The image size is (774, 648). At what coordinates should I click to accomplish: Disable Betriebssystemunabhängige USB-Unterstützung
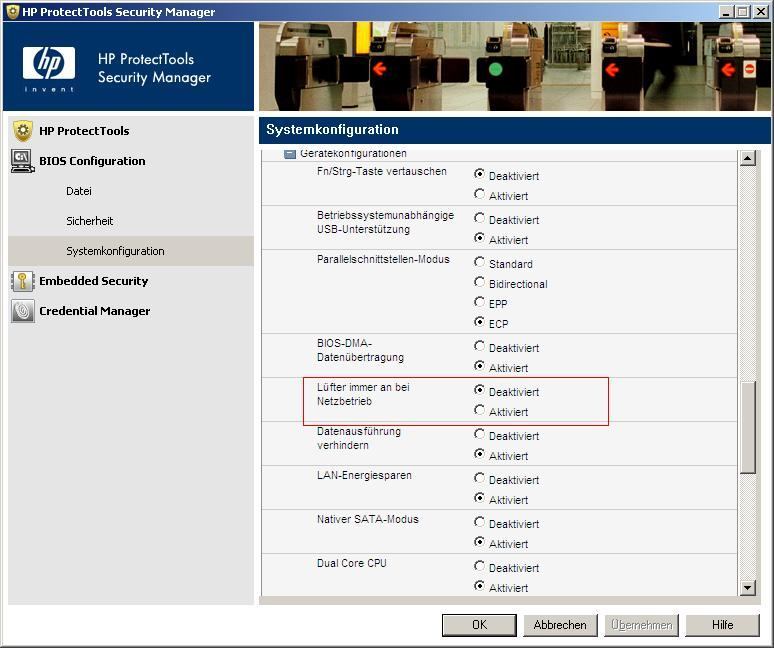[479, 218]
